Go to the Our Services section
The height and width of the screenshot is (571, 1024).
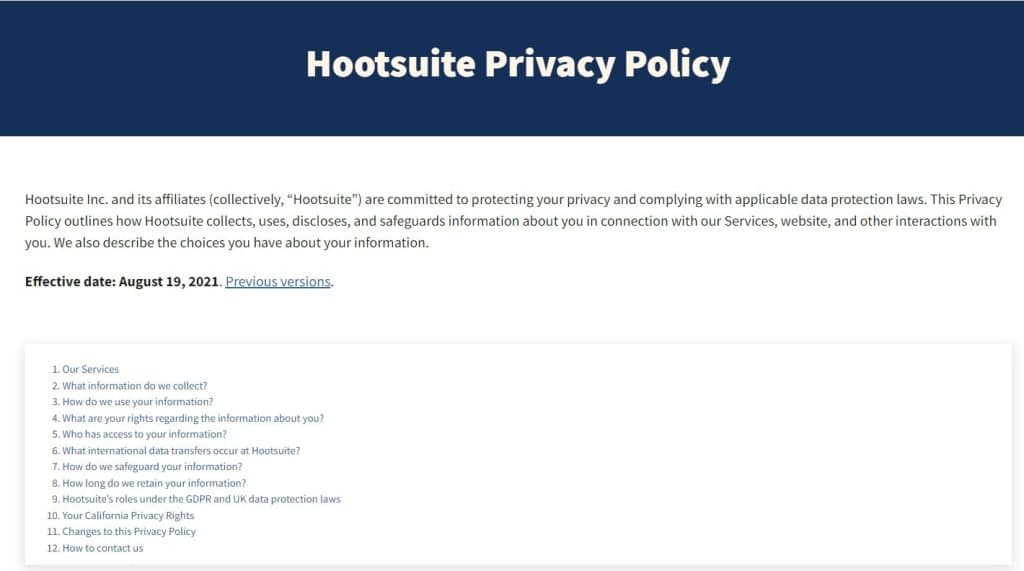coord(90,369)
